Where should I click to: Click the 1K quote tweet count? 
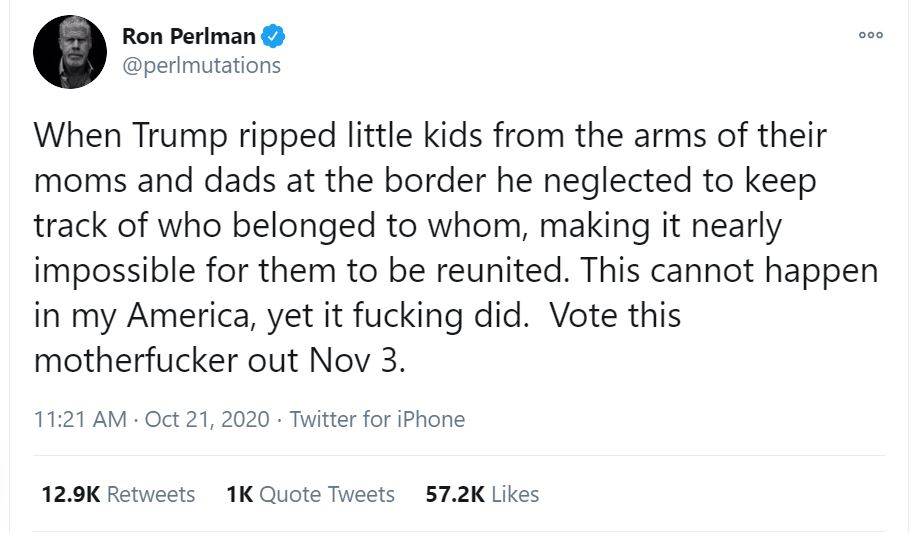tap(239, 494)
